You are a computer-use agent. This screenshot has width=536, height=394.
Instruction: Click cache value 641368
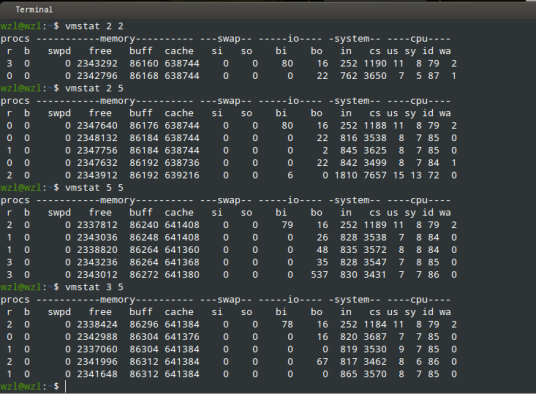(x=182, y=262)
